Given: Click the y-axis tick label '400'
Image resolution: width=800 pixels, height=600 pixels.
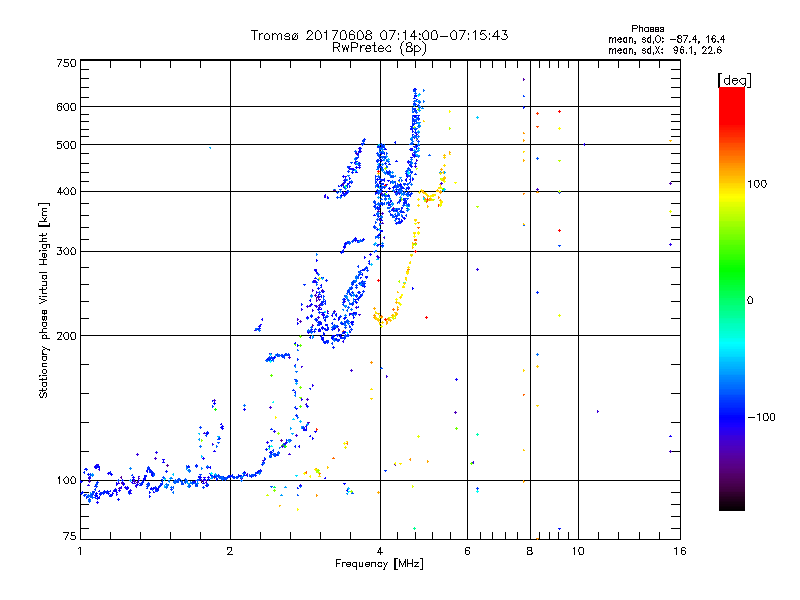Looking at the screenshot, I should 66,192.
